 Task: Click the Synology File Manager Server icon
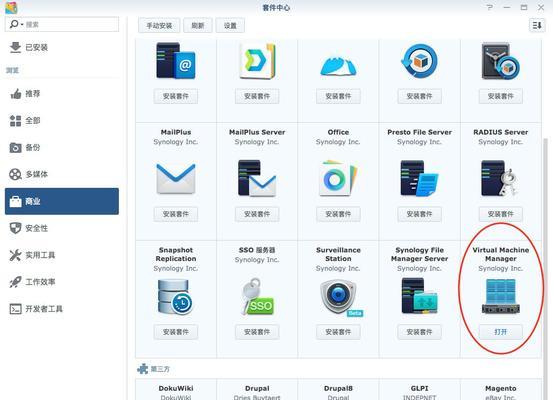pos(419,296)
